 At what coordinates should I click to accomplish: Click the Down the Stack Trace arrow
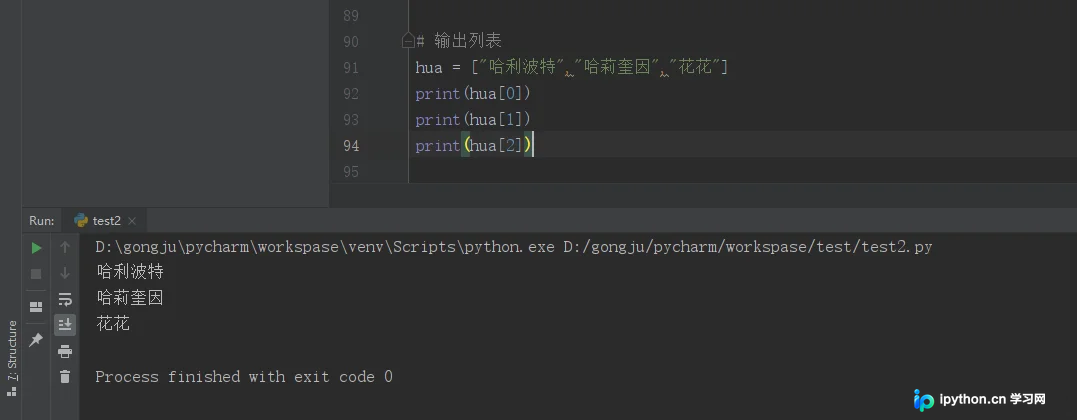65,274
